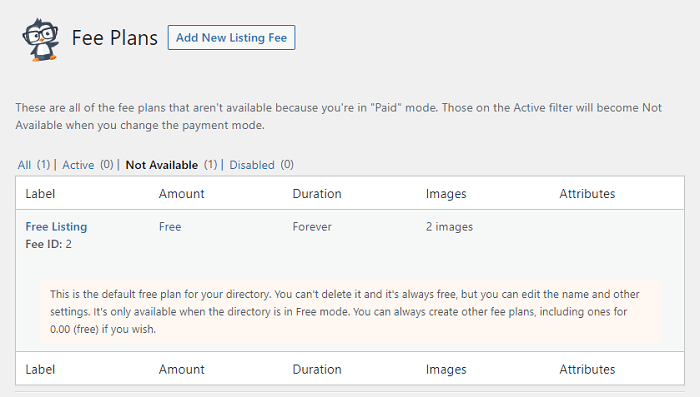Open the Disabled filter

coord(252,165)
